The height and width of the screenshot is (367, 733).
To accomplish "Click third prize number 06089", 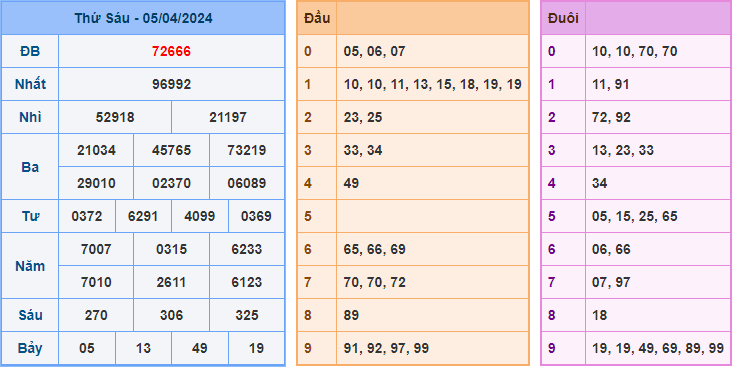I will 246,183.
